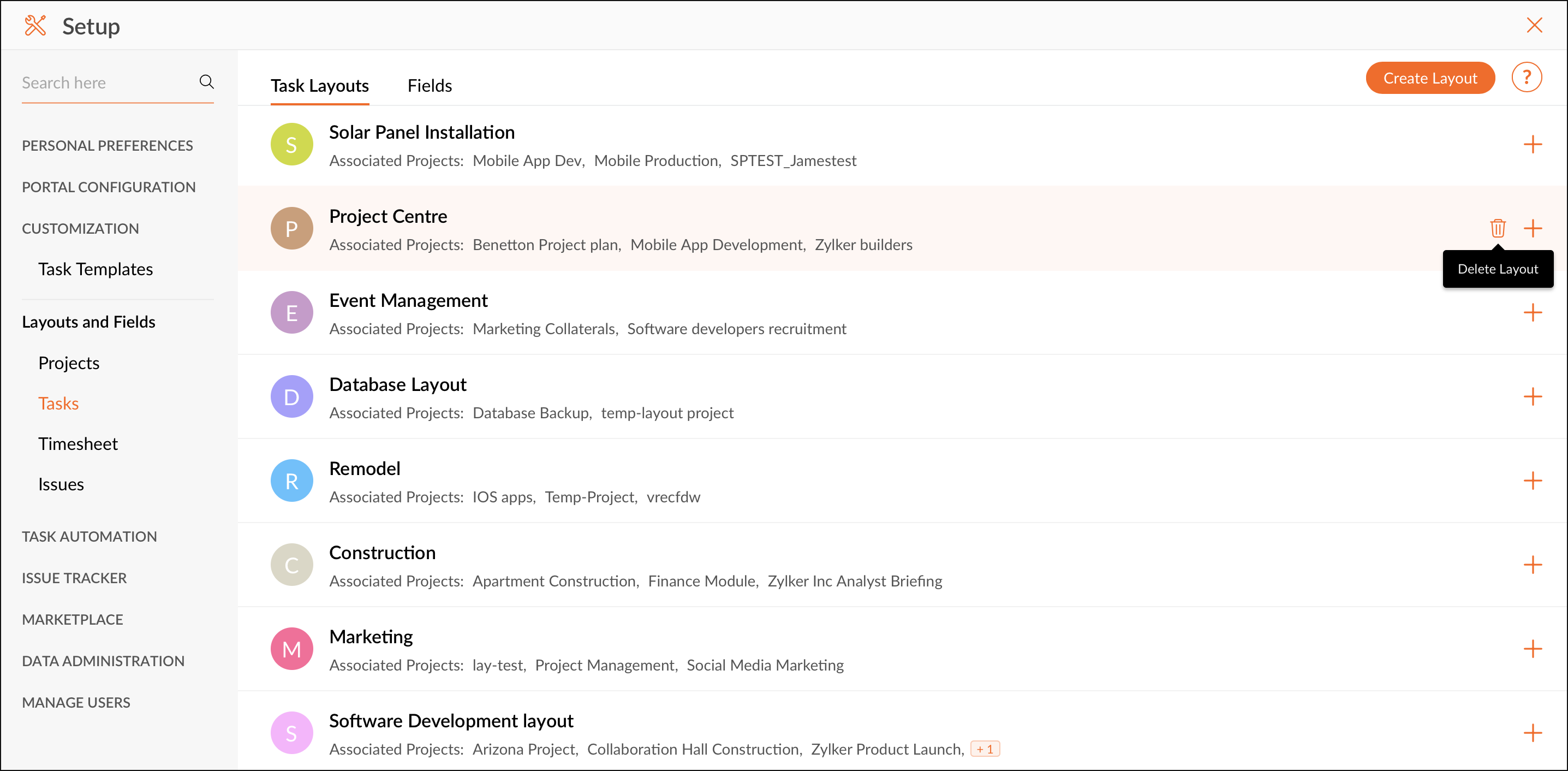Click the Search here input field
This screenshot has width=1568, height=771.
tap(106, 83)
